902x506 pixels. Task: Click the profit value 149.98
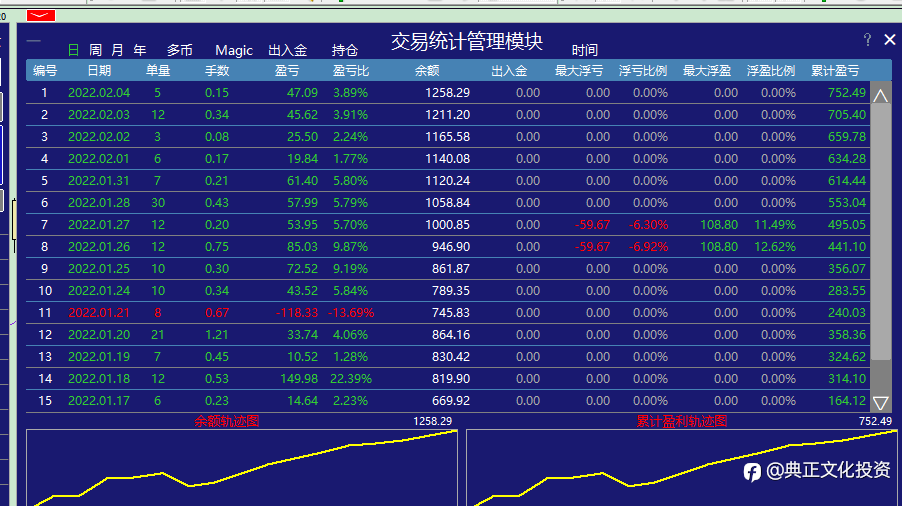pos(299,378)
